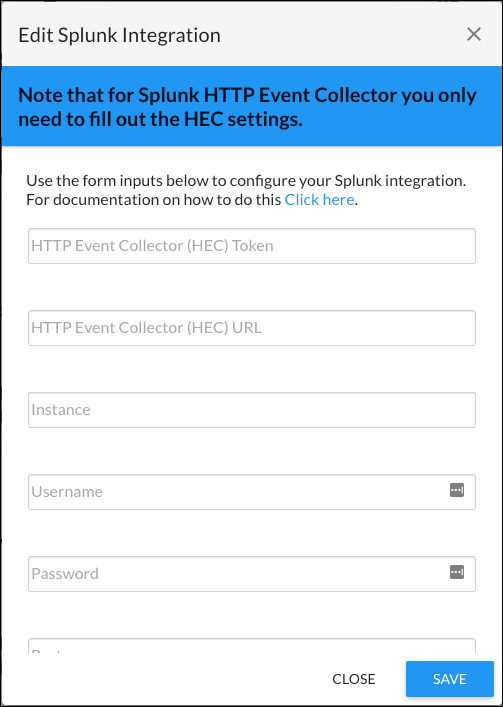The height and width of the screenshot is (707, 503).
Task: Save the Splunk integration settings
Action: coord(450,679)
